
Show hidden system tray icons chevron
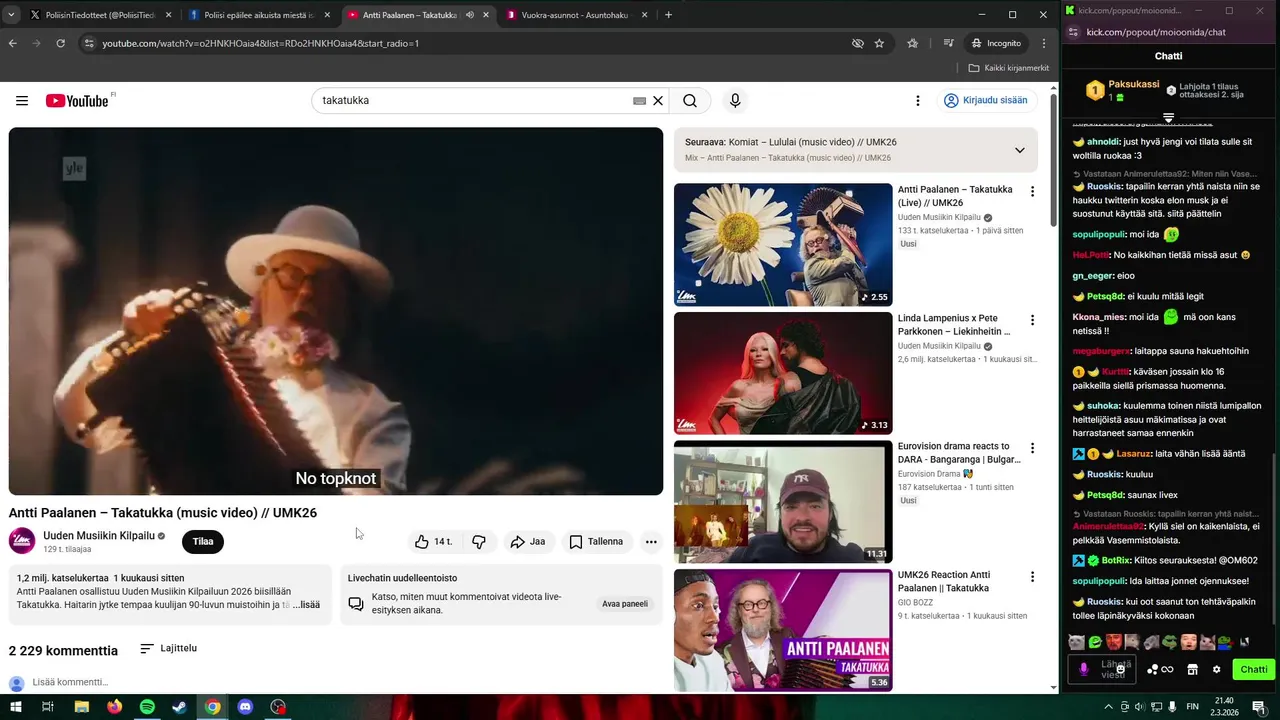click(x=1108, y=707)
